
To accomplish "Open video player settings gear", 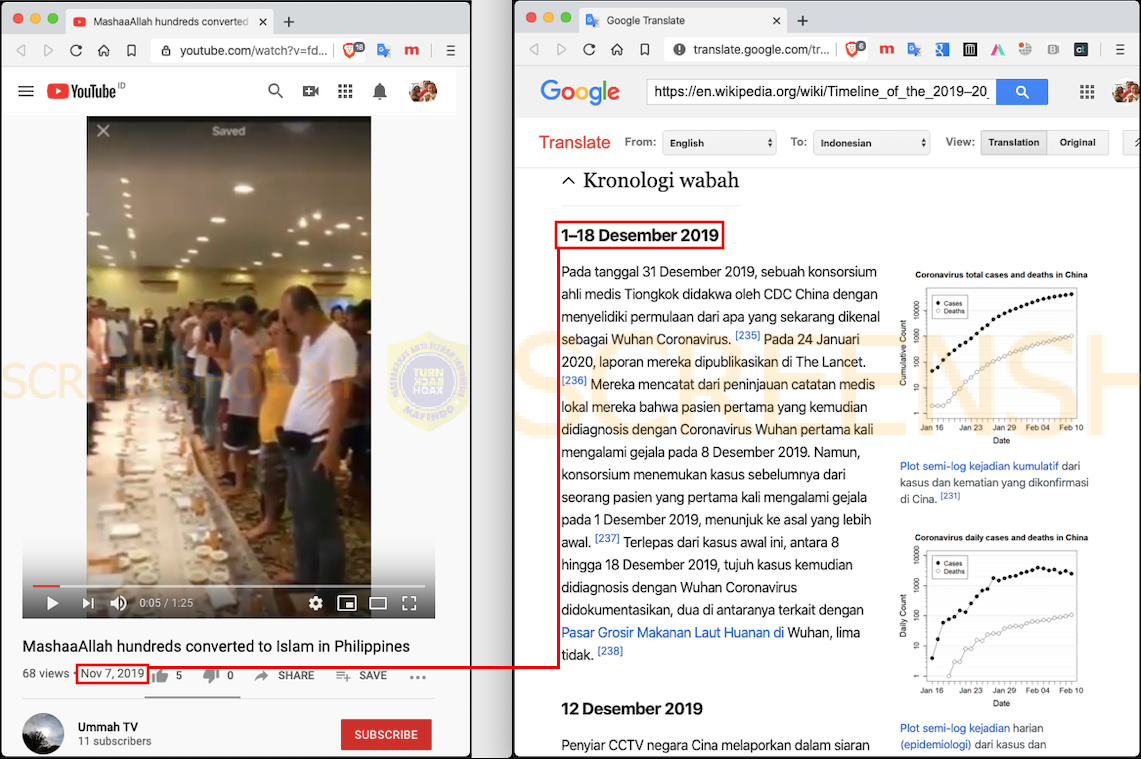I will tap(315, 603).
